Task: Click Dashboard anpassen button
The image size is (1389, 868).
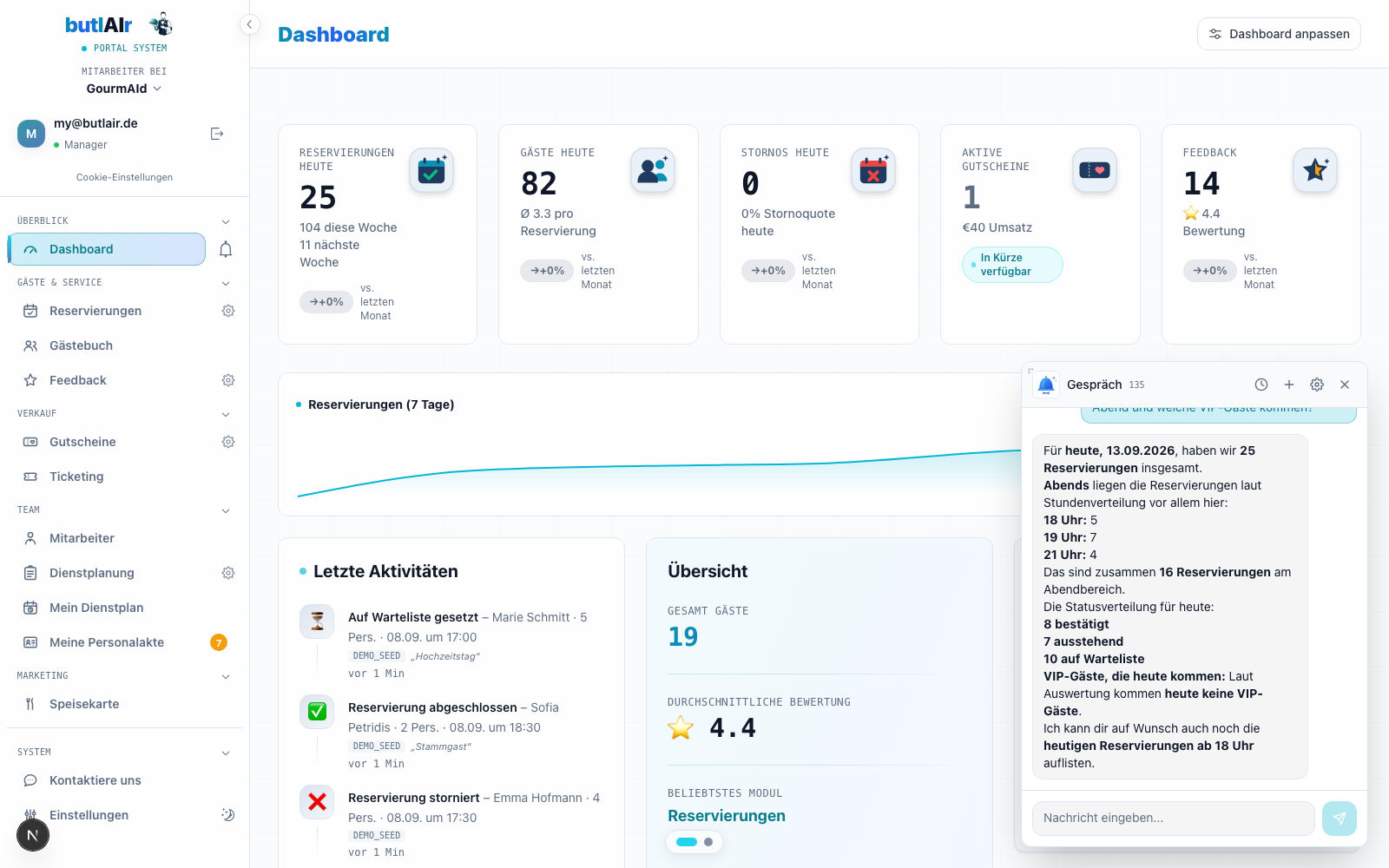Action: point(1279,34)
